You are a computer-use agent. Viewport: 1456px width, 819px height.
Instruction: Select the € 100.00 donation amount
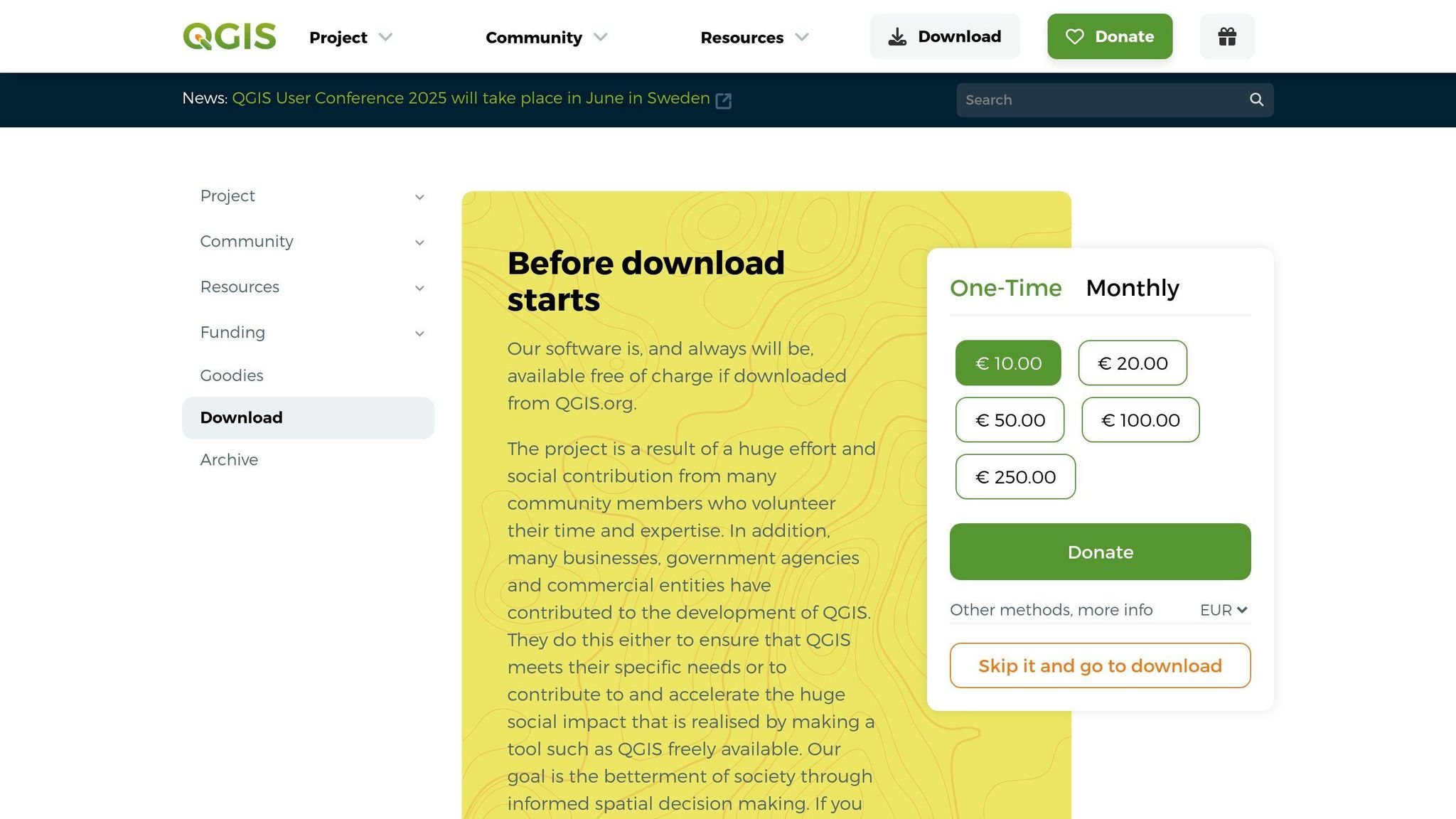[x=1140, y=420]
